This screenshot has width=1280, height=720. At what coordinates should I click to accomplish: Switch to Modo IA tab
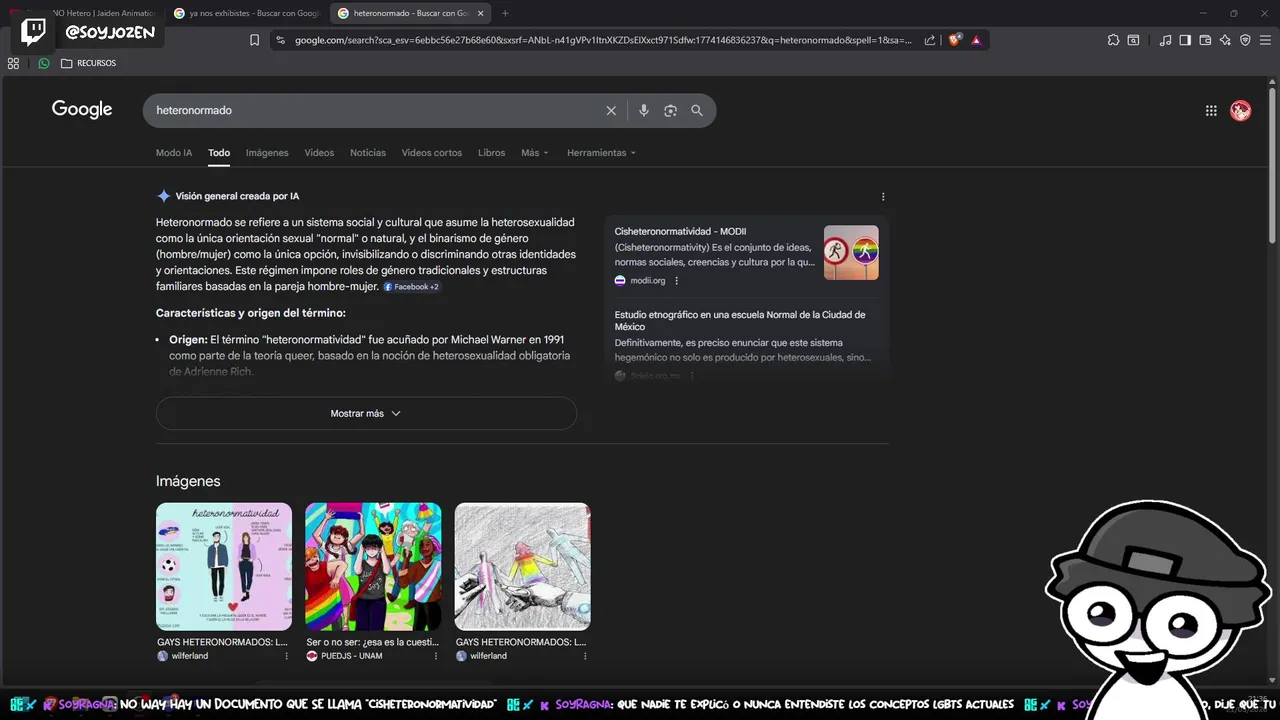click(x=174, y=153)
